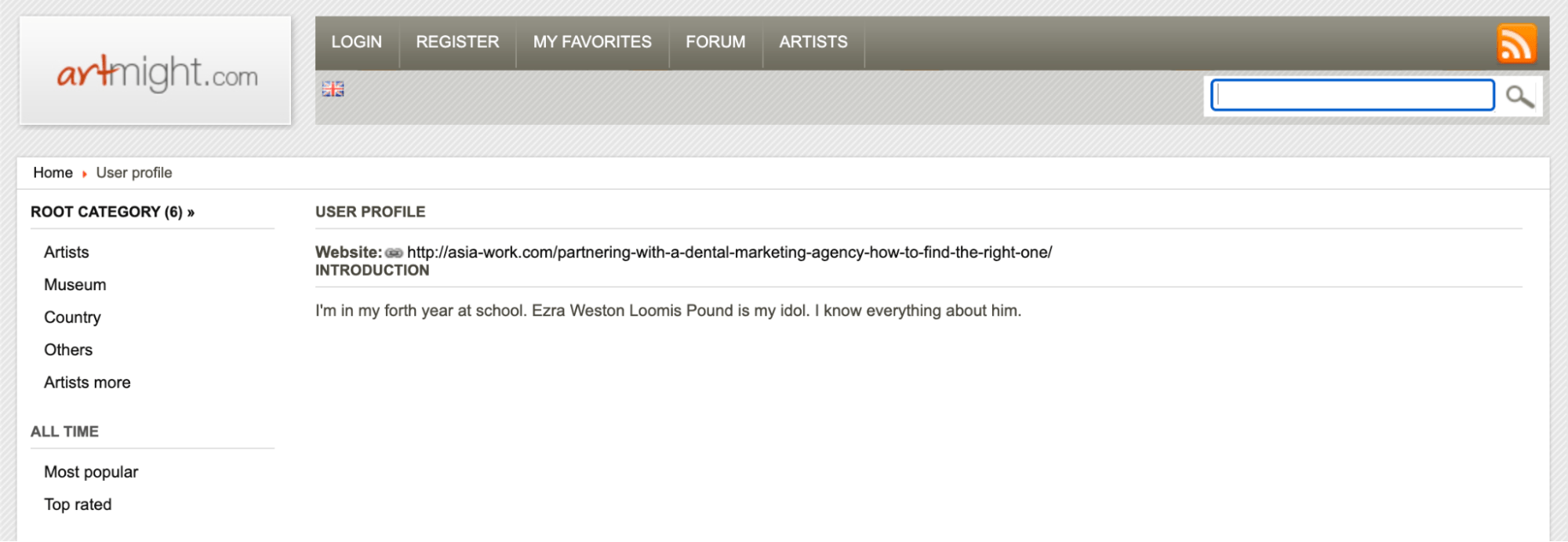Image resolution: width=1568 pixels, height=542 pixels.
Task: Open the Login menu item
Action: 356,42
